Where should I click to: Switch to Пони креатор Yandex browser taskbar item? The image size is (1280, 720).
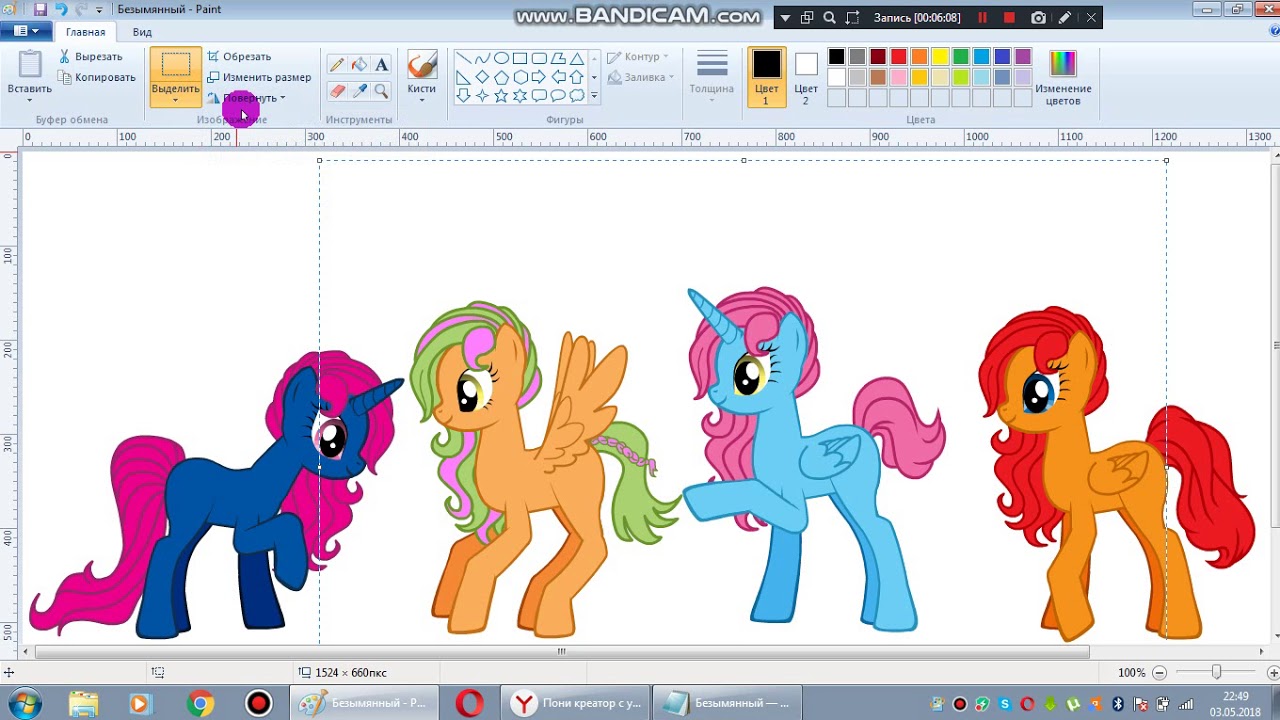[574, 703]
